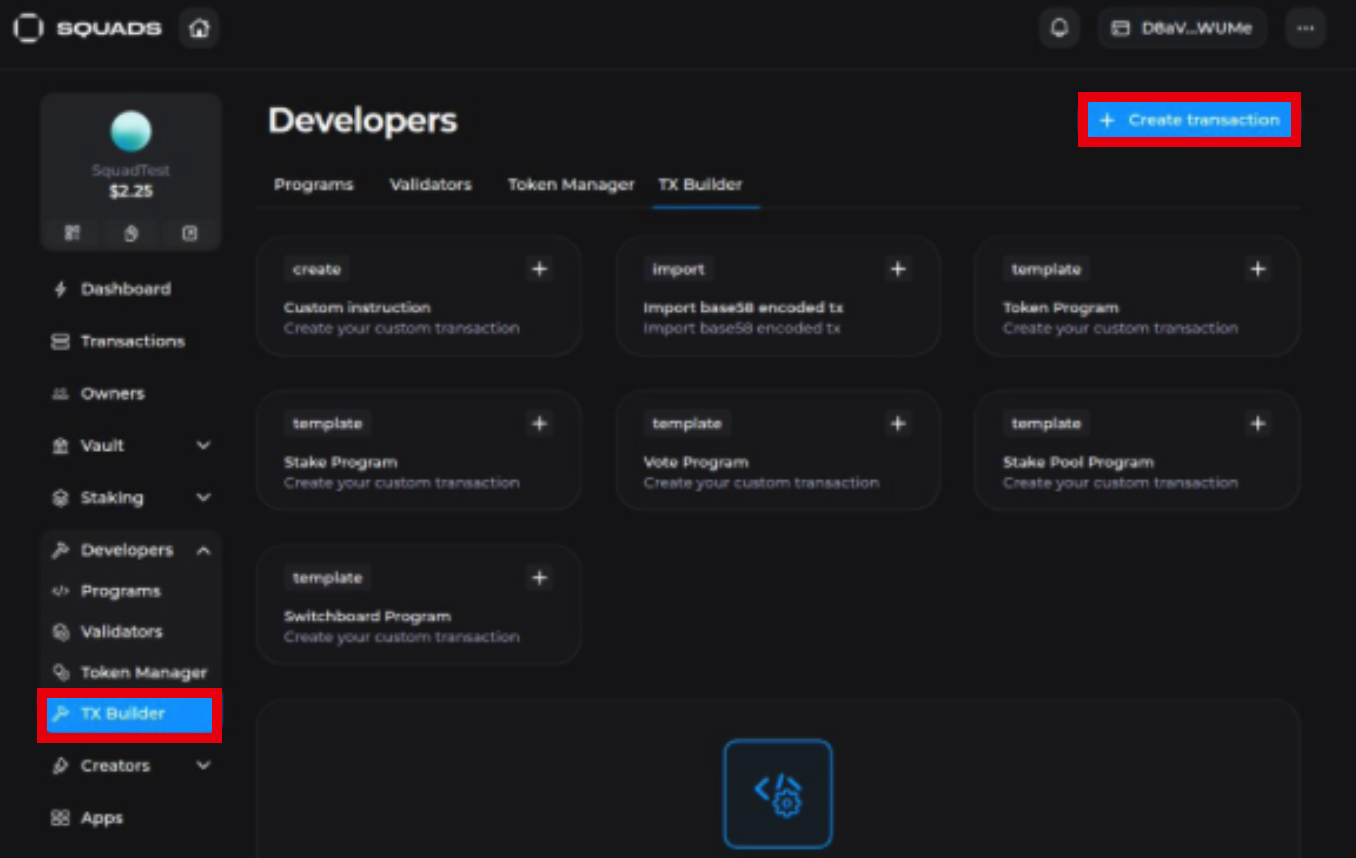Click plus icon on Custom instruction card
Image resolution: width=1356 pixels, height=858 pixels.
click(539, 269)
